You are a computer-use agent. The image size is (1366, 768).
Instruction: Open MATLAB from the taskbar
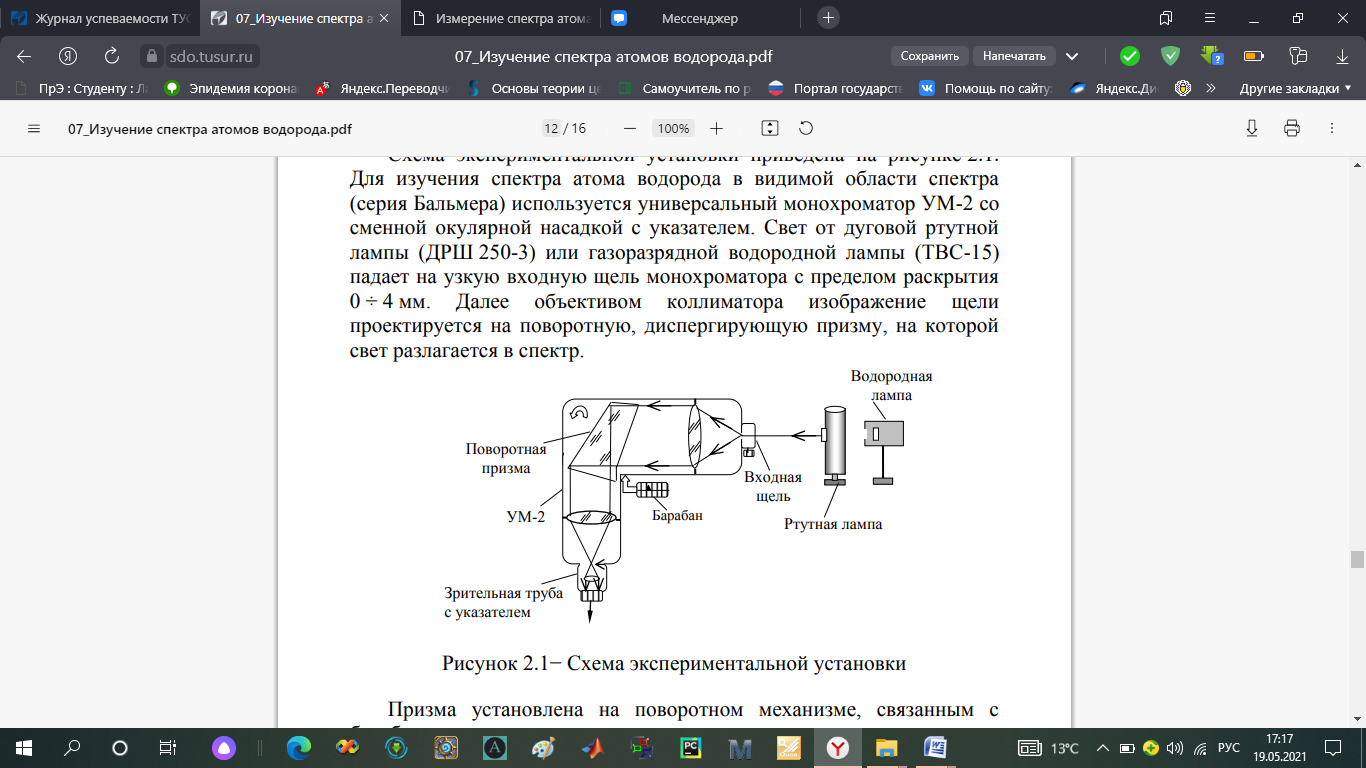(594, 748)
